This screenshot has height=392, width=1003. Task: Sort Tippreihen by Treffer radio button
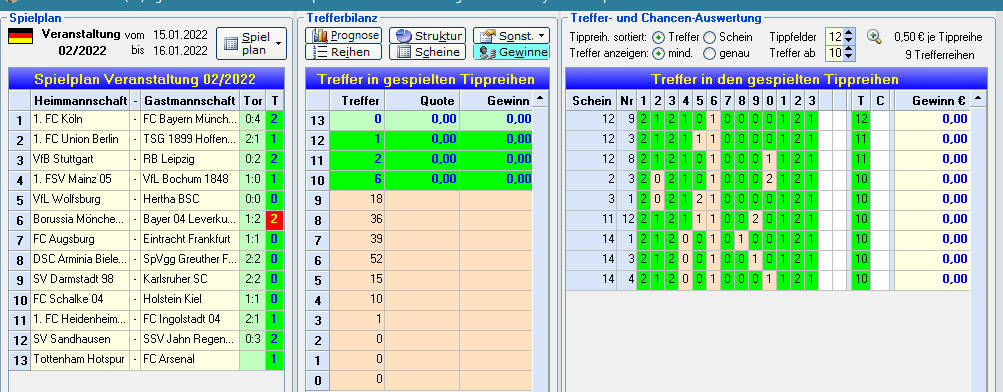coord(658,37)
